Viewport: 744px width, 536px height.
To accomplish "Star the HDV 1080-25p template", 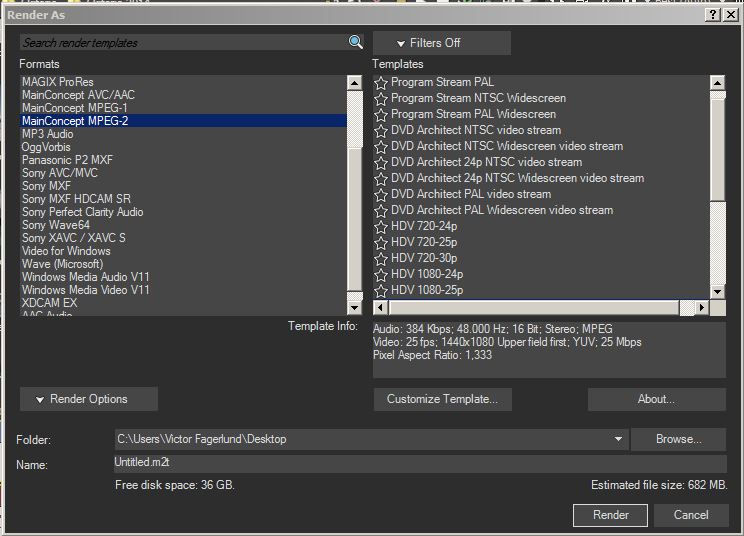I will [381, 291].
